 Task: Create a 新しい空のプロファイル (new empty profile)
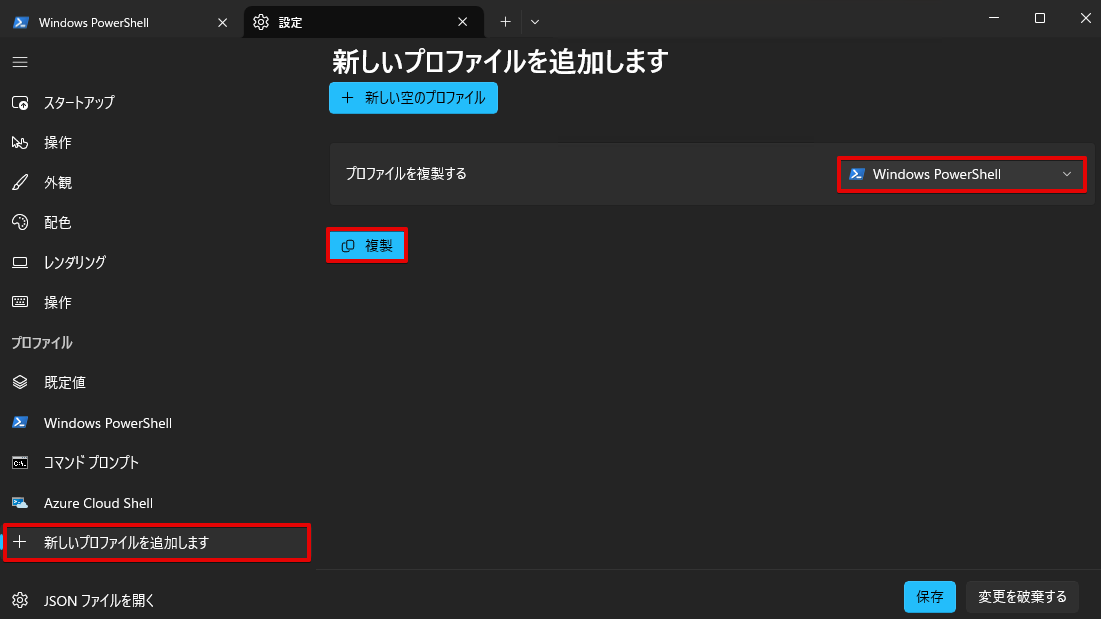pyautogui.click(x=413, y=97)
